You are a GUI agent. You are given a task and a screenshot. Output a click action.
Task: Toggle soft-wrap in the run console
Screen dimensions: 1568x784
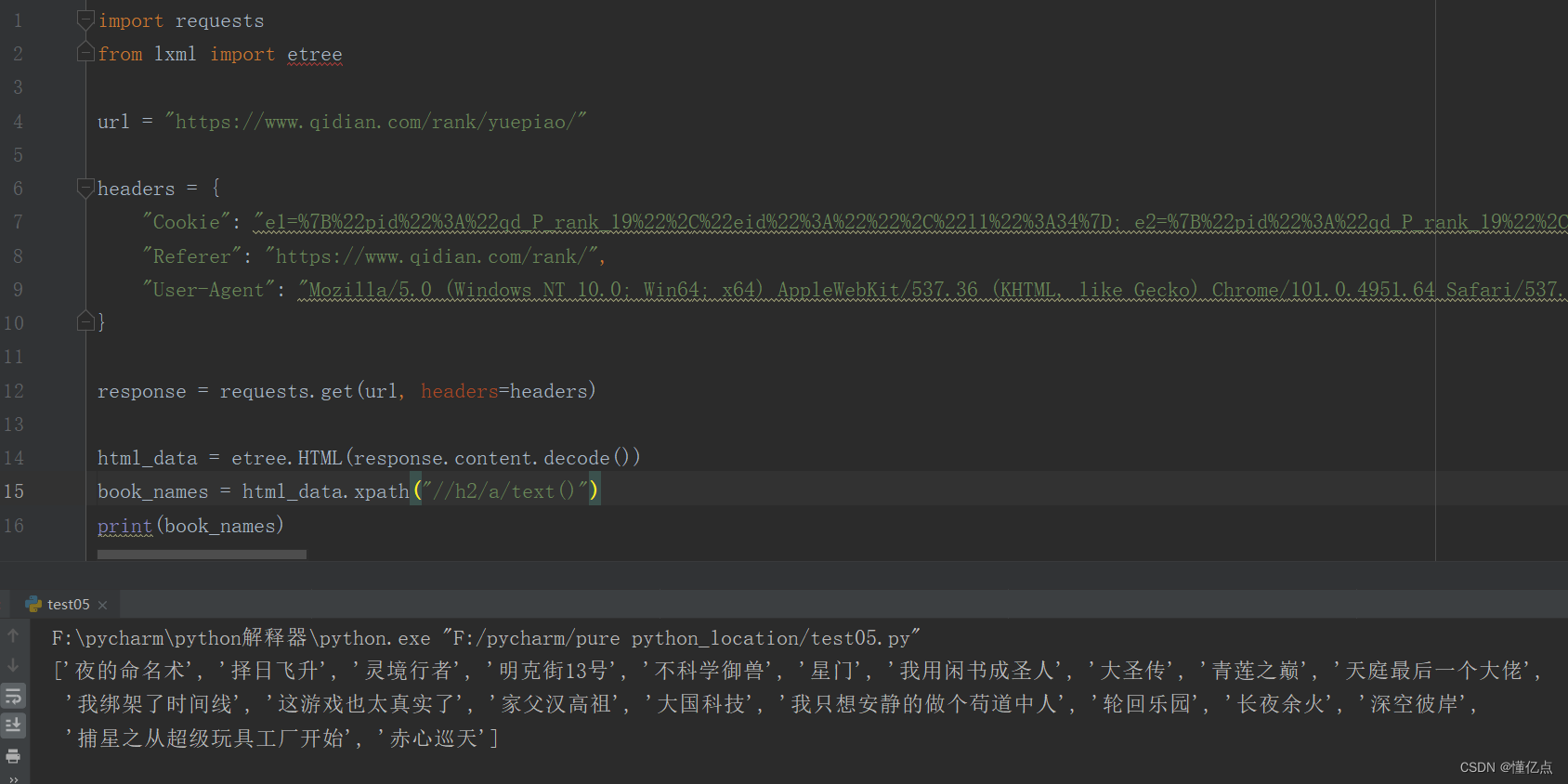pos(13,696)
